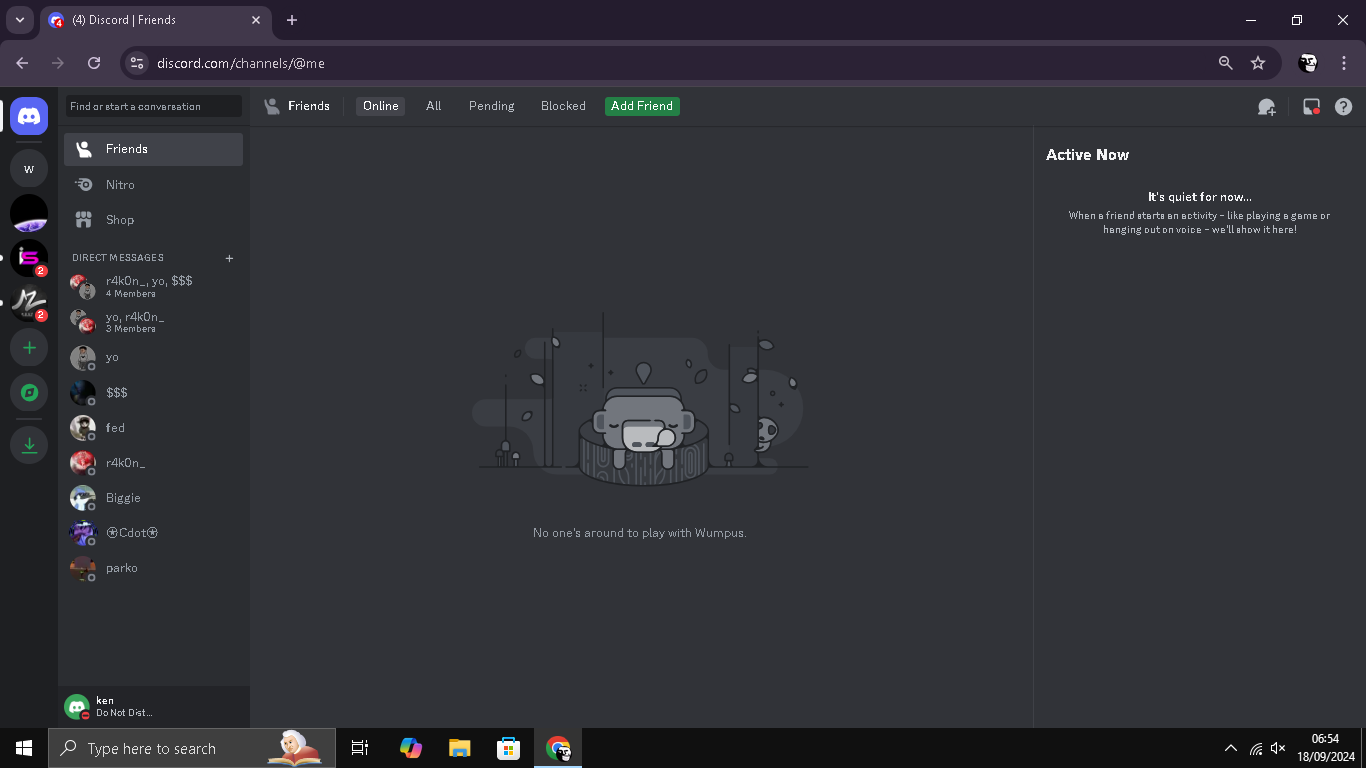1366x768 pixels.
Task: View site information icon in address bar
Action: 137,63
